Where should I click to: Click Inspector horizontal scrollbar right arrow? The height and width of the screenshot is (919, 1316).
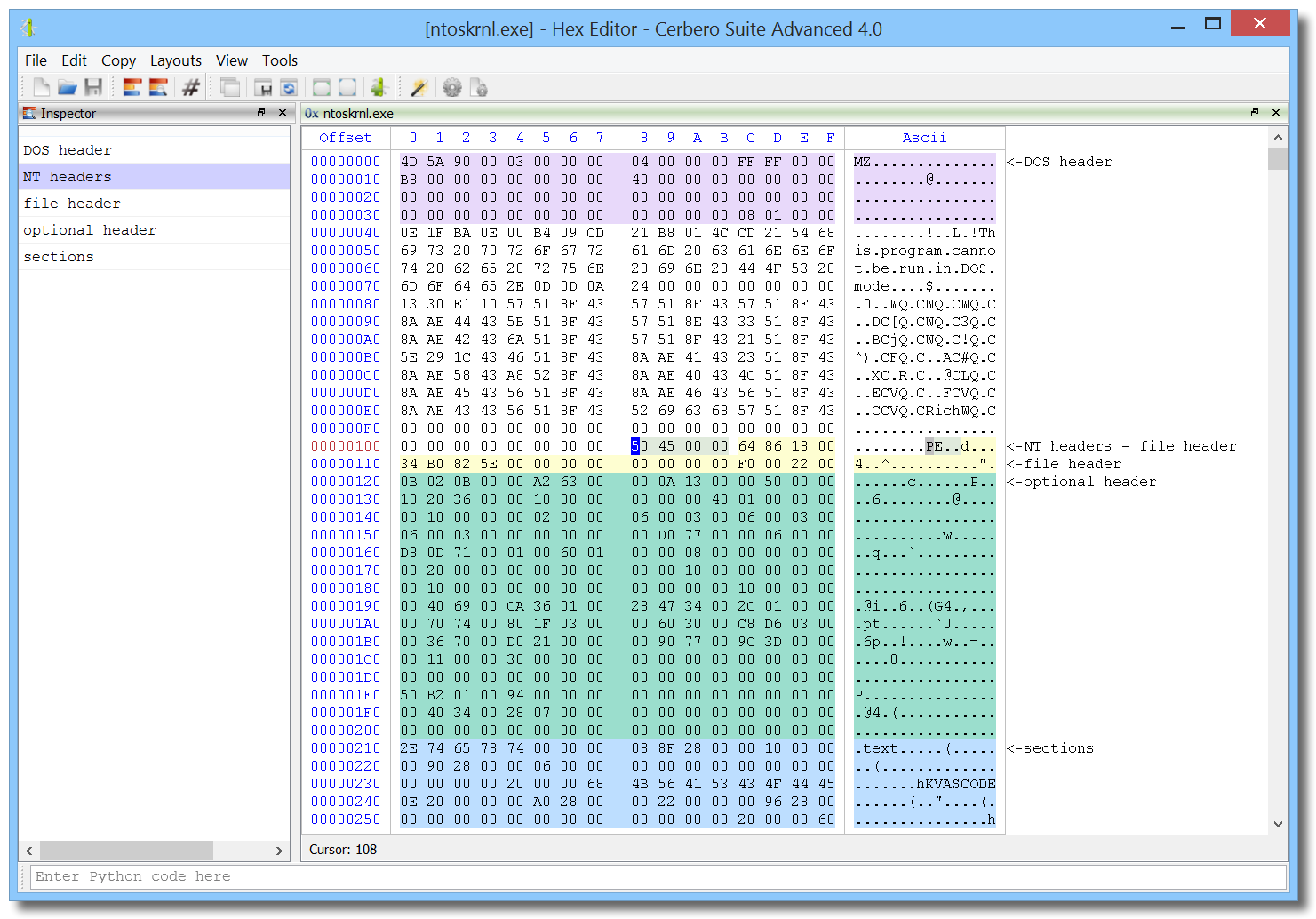[279, 851]
